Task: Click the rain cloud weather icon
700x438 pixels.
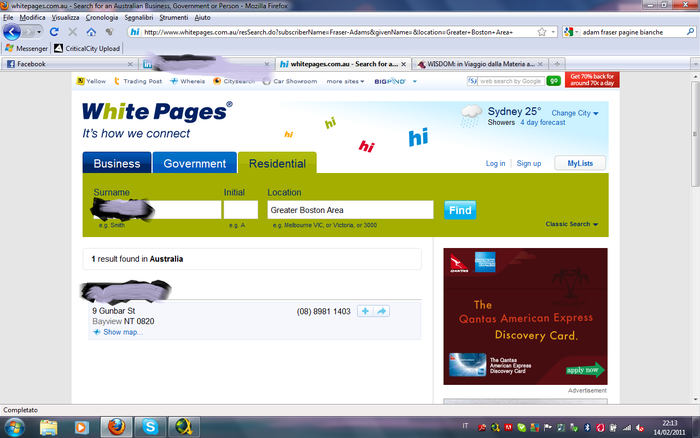Action: 471,116
